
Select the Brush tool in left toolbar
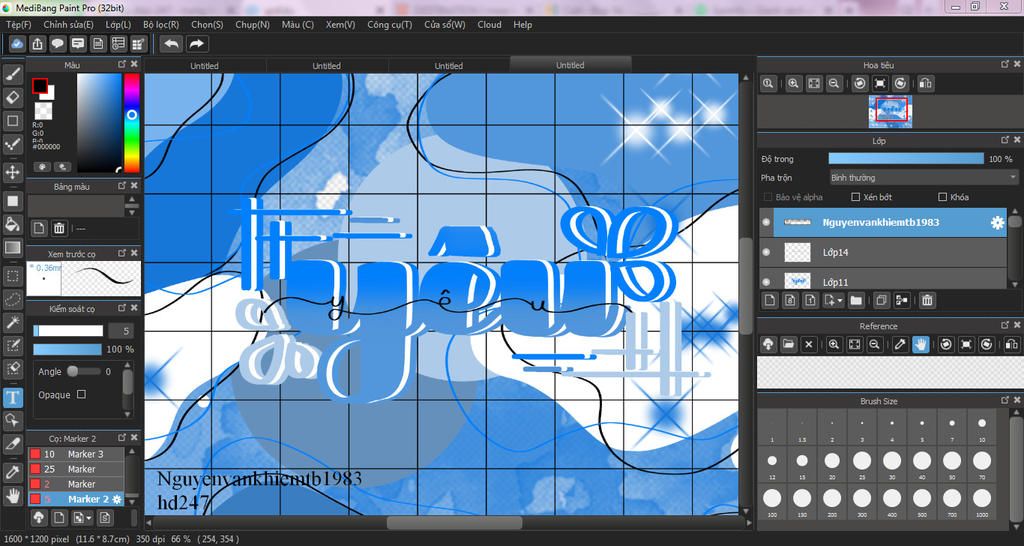coord(12,74)
